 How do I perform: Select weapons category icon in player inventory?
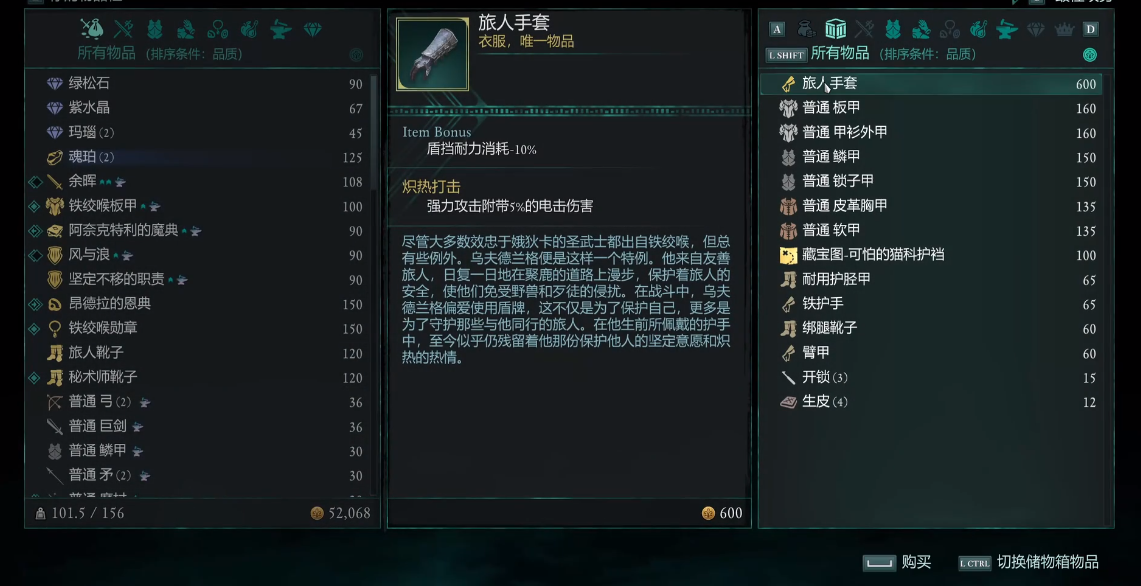124,29
